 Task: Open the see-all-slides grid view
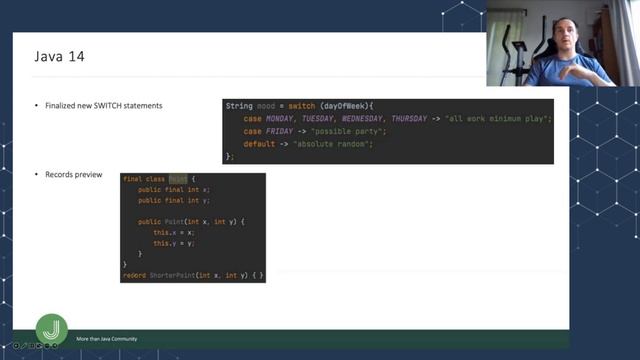[x=32, y=346]
